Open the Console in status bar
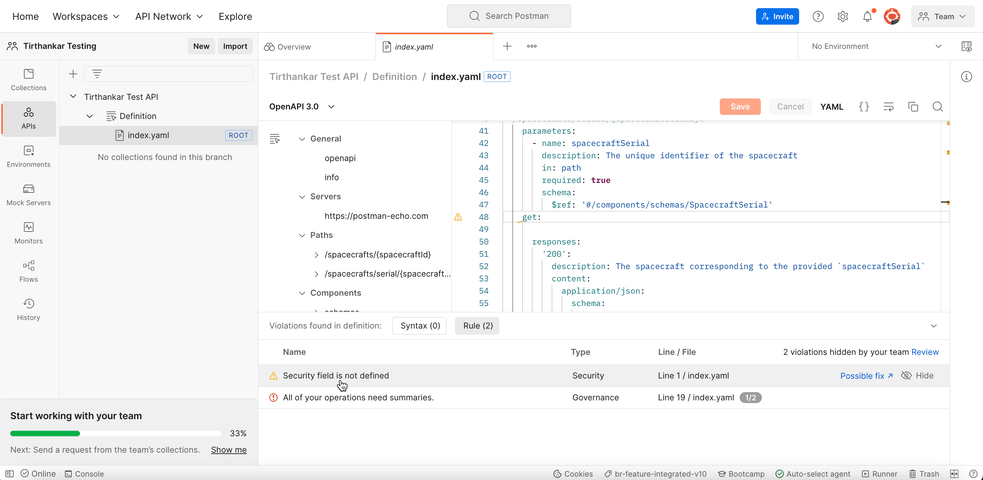The image size is (983, 480). pos(84,474)
